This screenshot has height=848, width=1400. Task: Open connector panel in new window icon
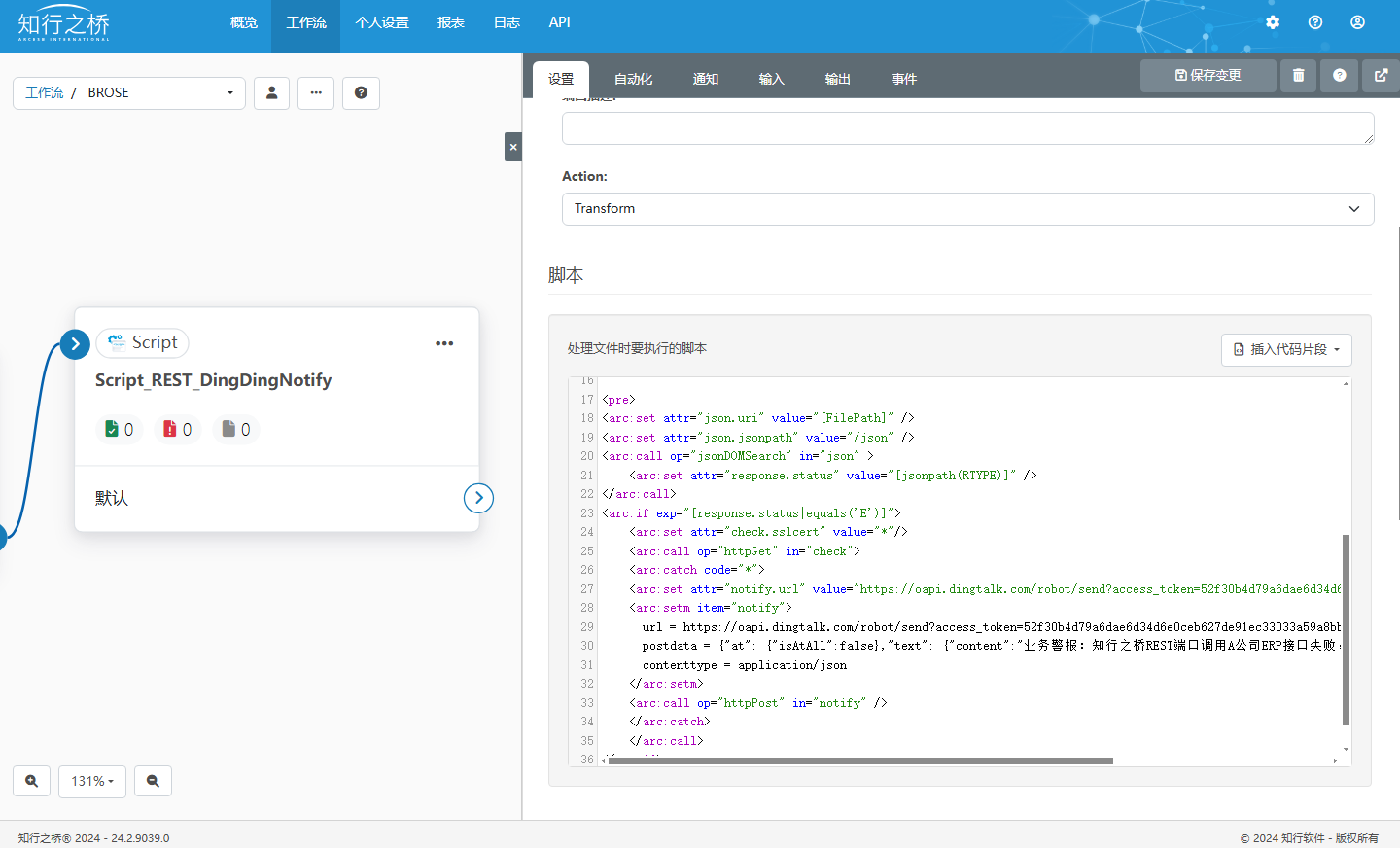[x=1381, y=76]
